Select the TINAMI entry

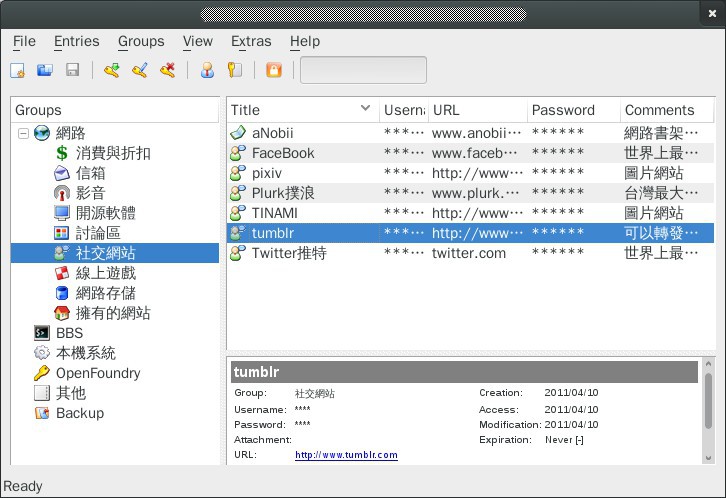pos(470,213)
